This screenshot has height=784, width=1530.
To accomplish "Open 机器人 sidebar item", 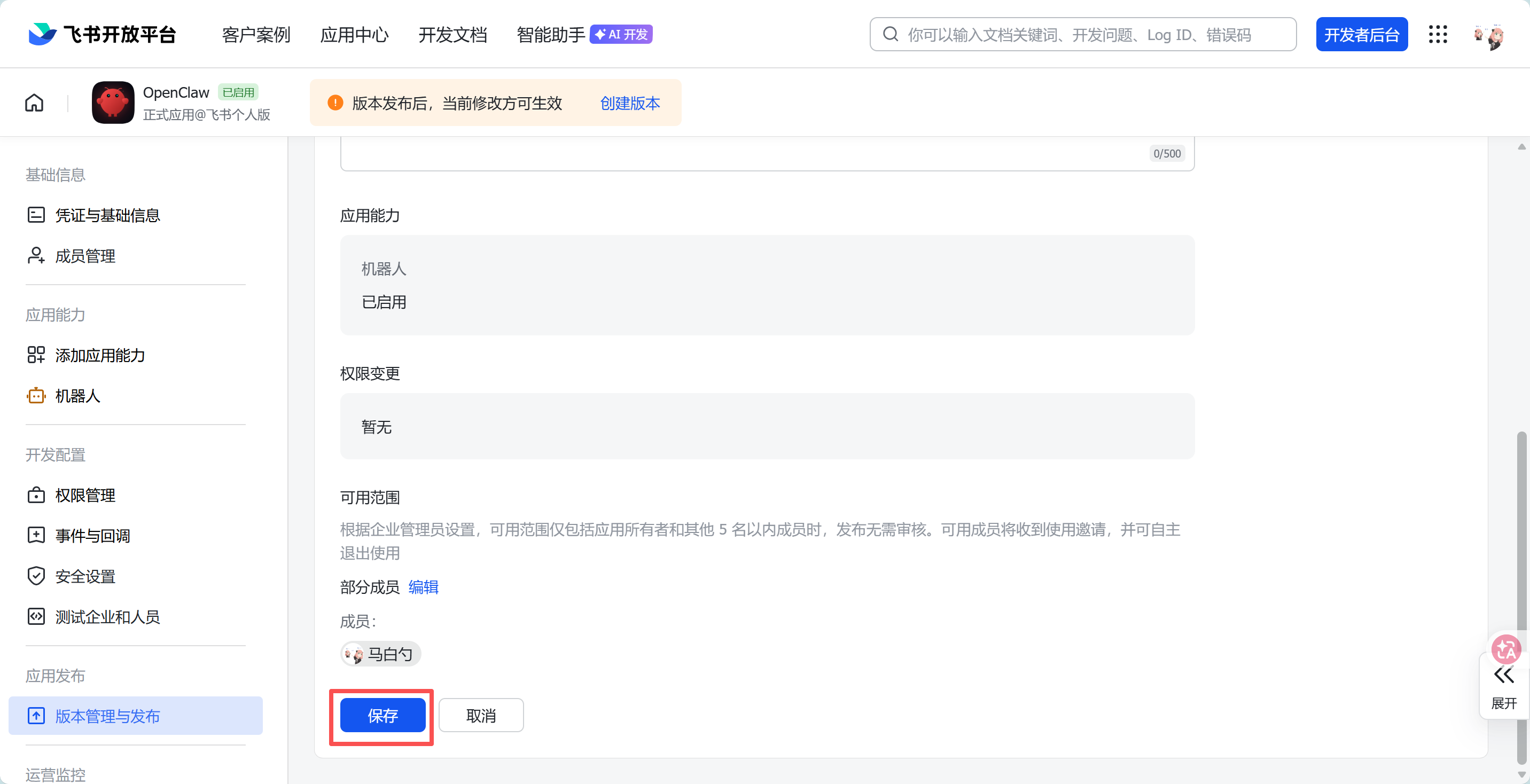I will [77, 396].
